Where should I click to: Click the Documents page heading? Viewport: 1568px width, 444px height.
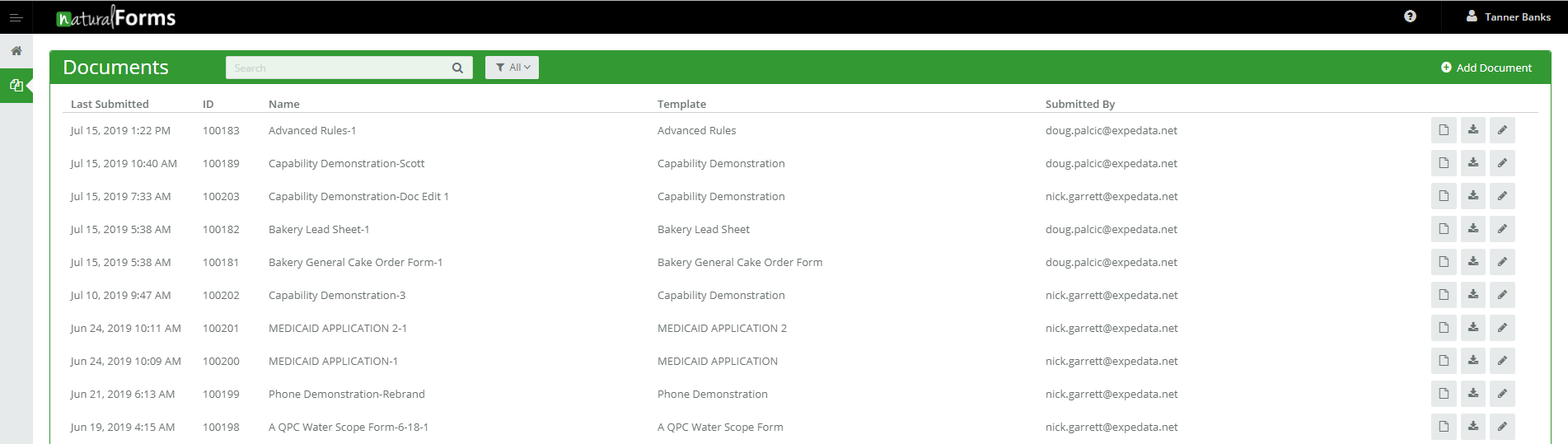[115, 68]
